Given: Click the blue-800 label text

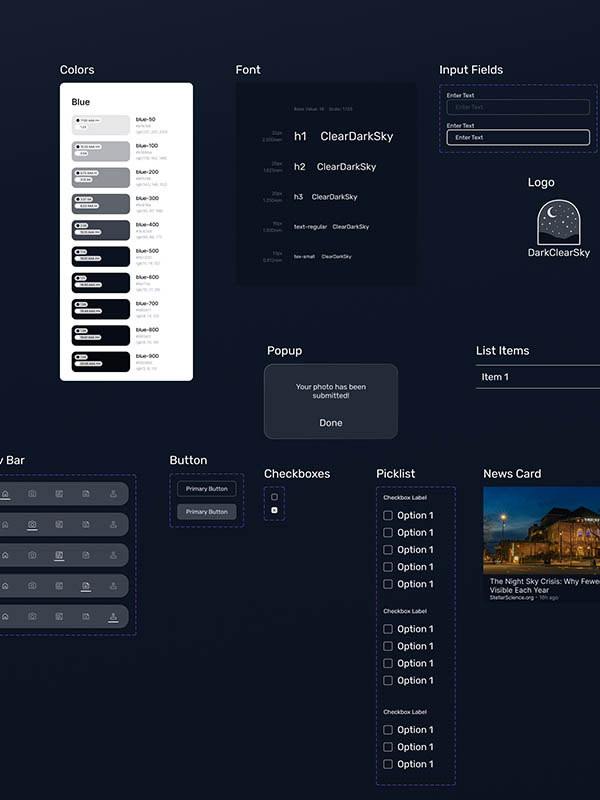Looking at the screenshot, I should (147, 330).
